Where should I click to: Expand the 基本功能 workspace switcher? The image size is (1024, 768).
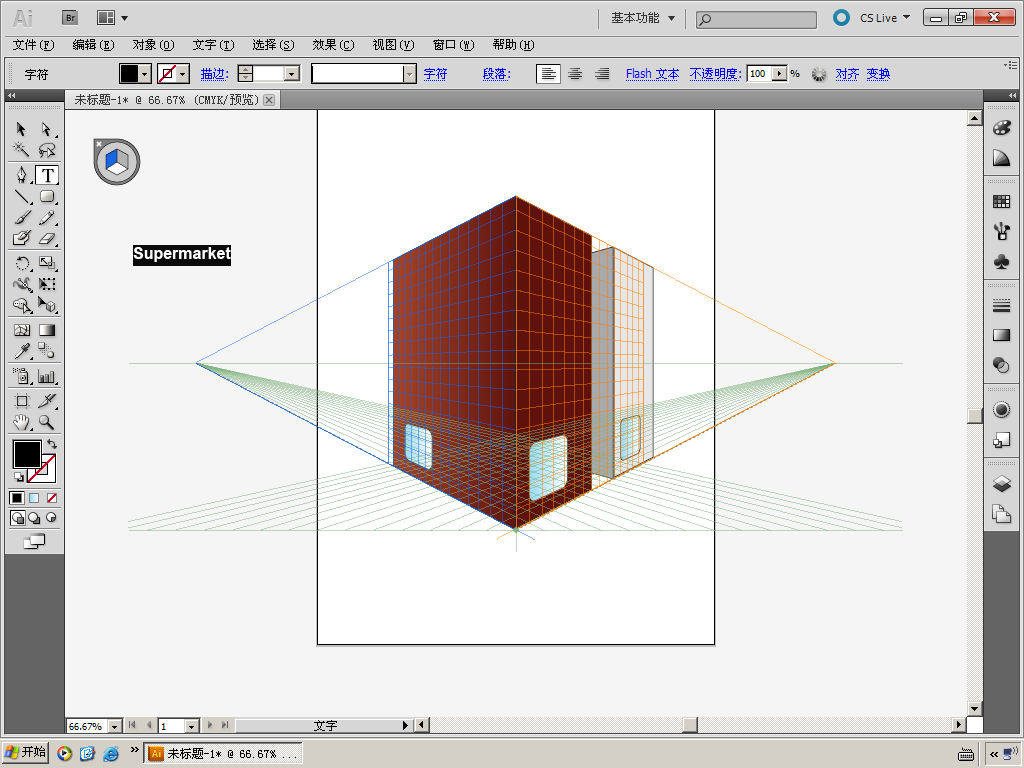[x=643, y=18]
